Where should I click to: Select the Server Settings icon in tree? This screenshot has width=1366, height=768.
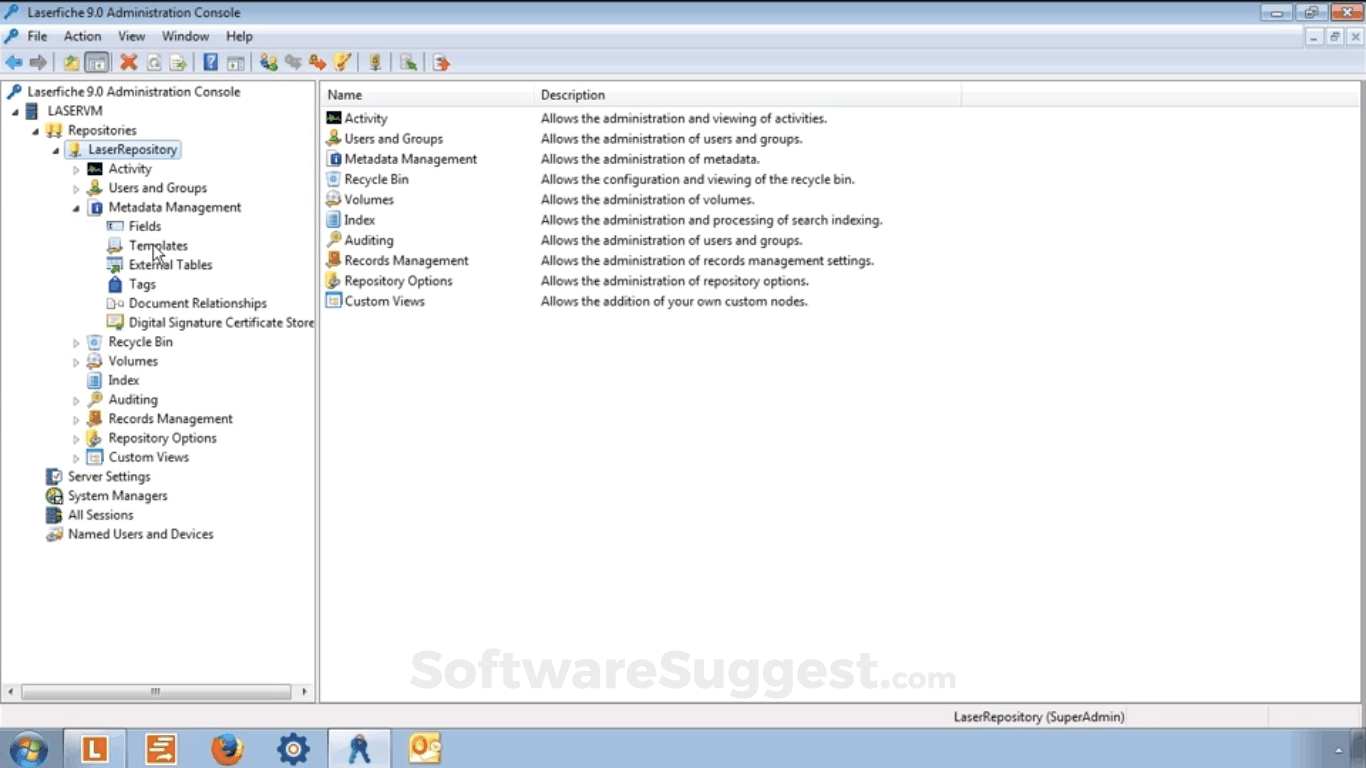(54, 476)
